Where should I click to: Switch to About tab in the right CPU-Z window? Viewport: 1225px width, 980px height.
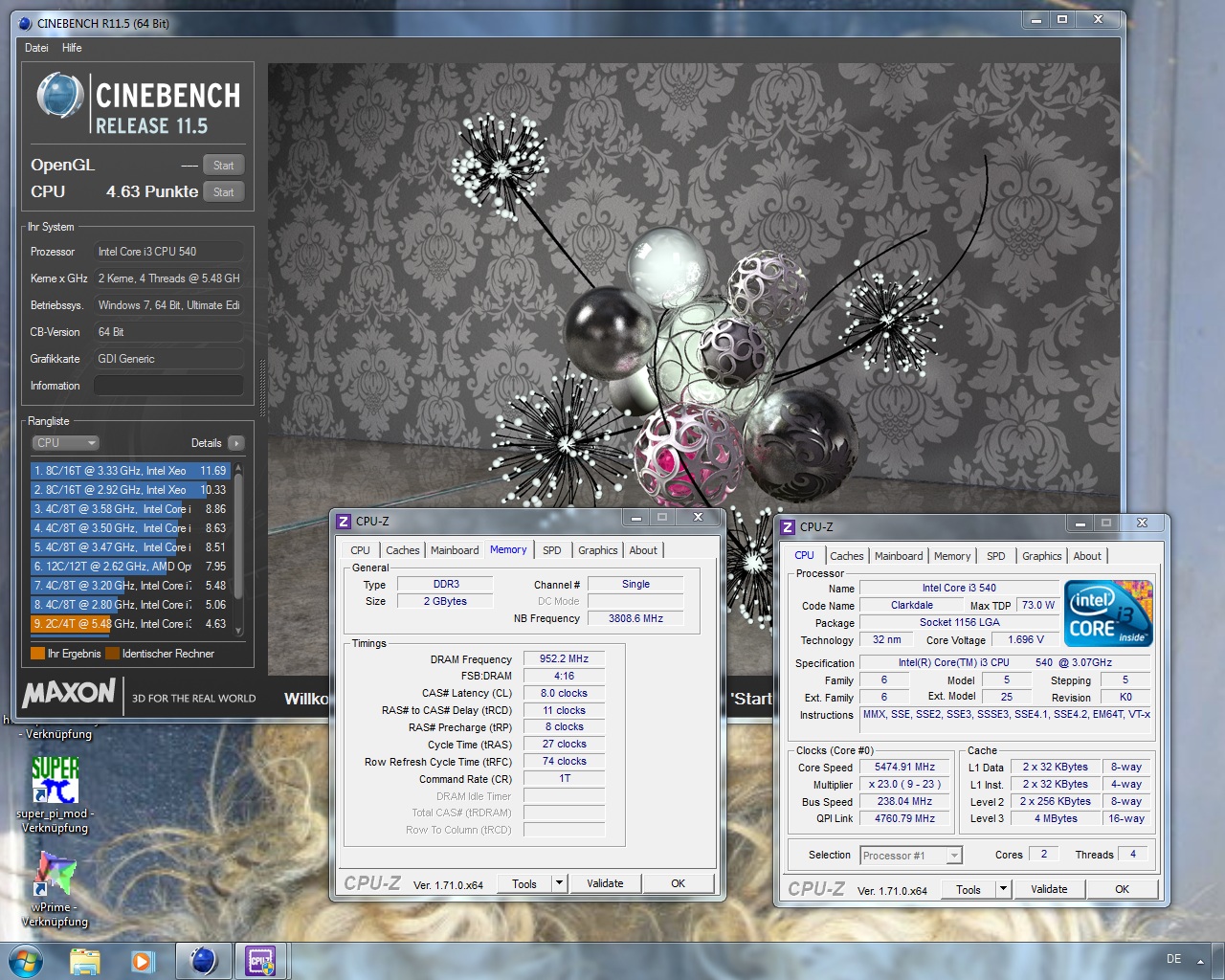[1087, 556]
